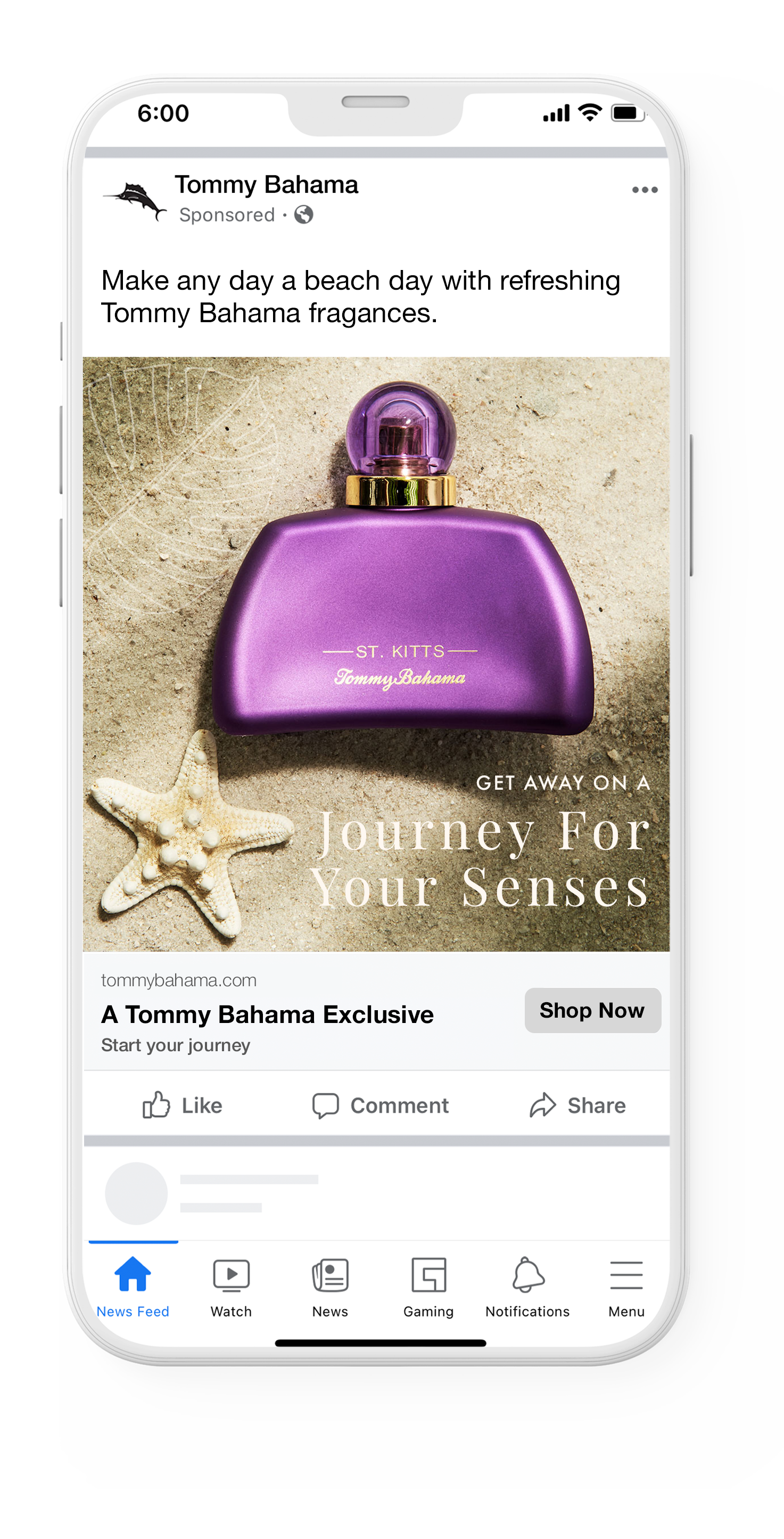Tap the A Tommy Bahama Exclusive headline
Image resolution: width=784 pixels, height=1539 pixels.
268,1014
